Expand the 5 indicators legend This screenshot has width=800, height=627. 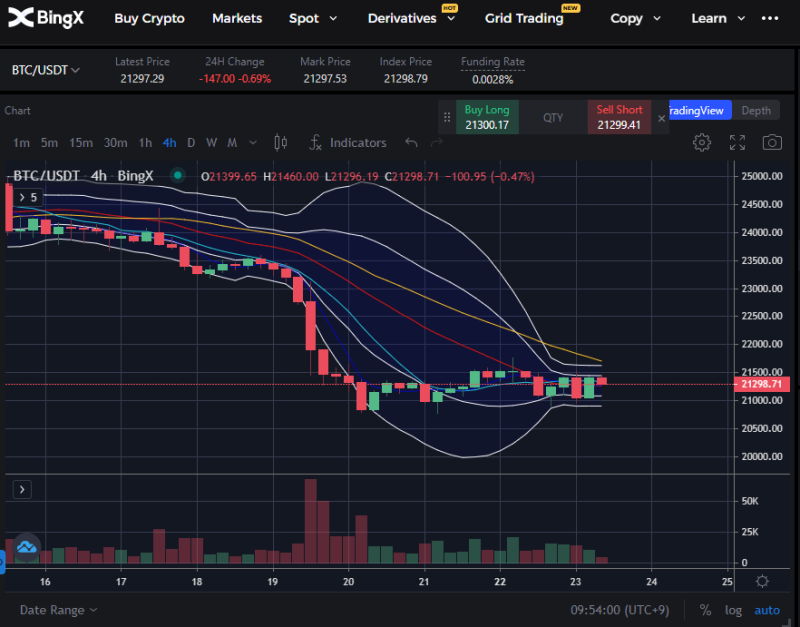tap(28, 197)
